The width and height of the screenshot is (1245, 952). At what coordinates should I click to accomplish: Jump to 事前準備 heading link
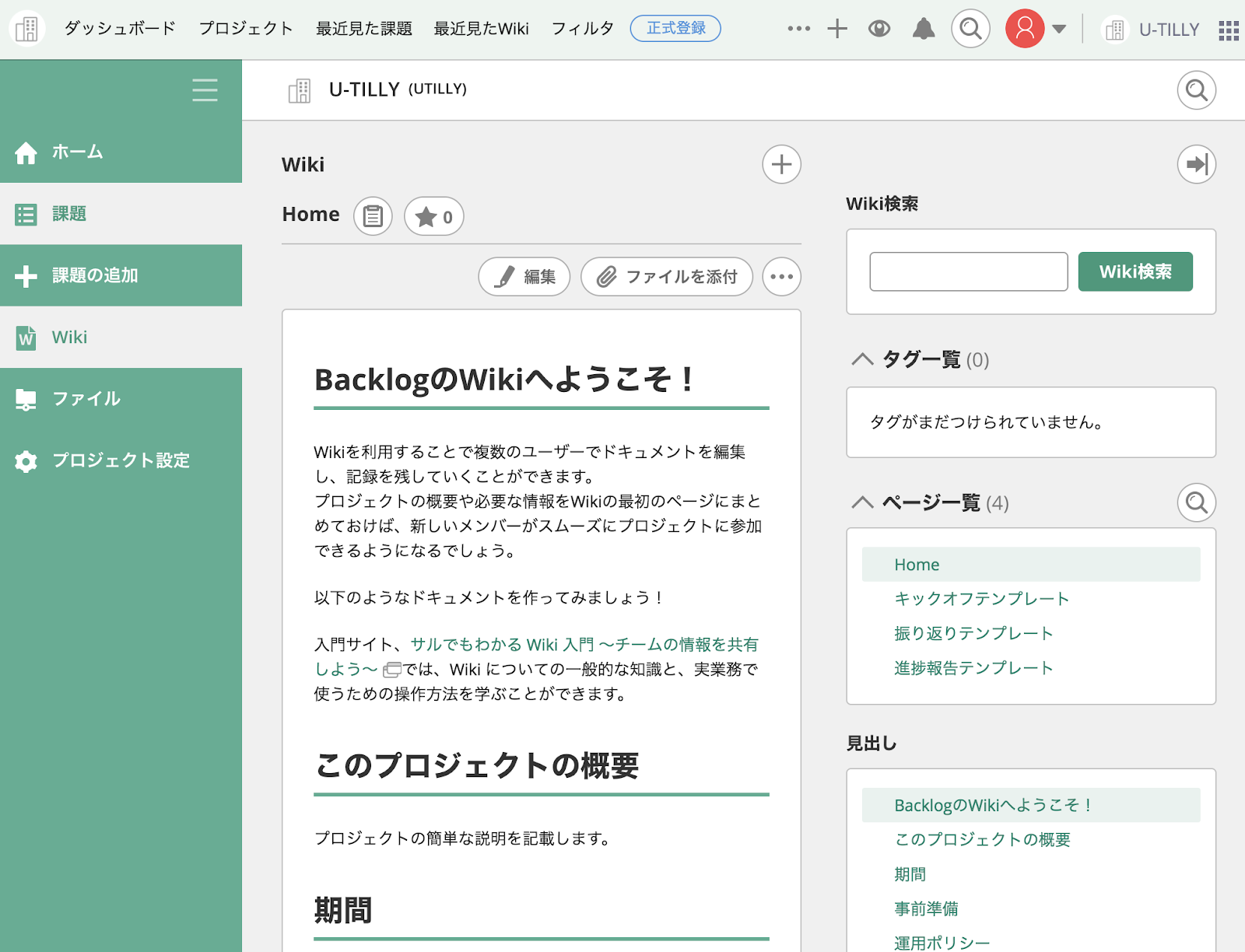click(x=926, y=908)
